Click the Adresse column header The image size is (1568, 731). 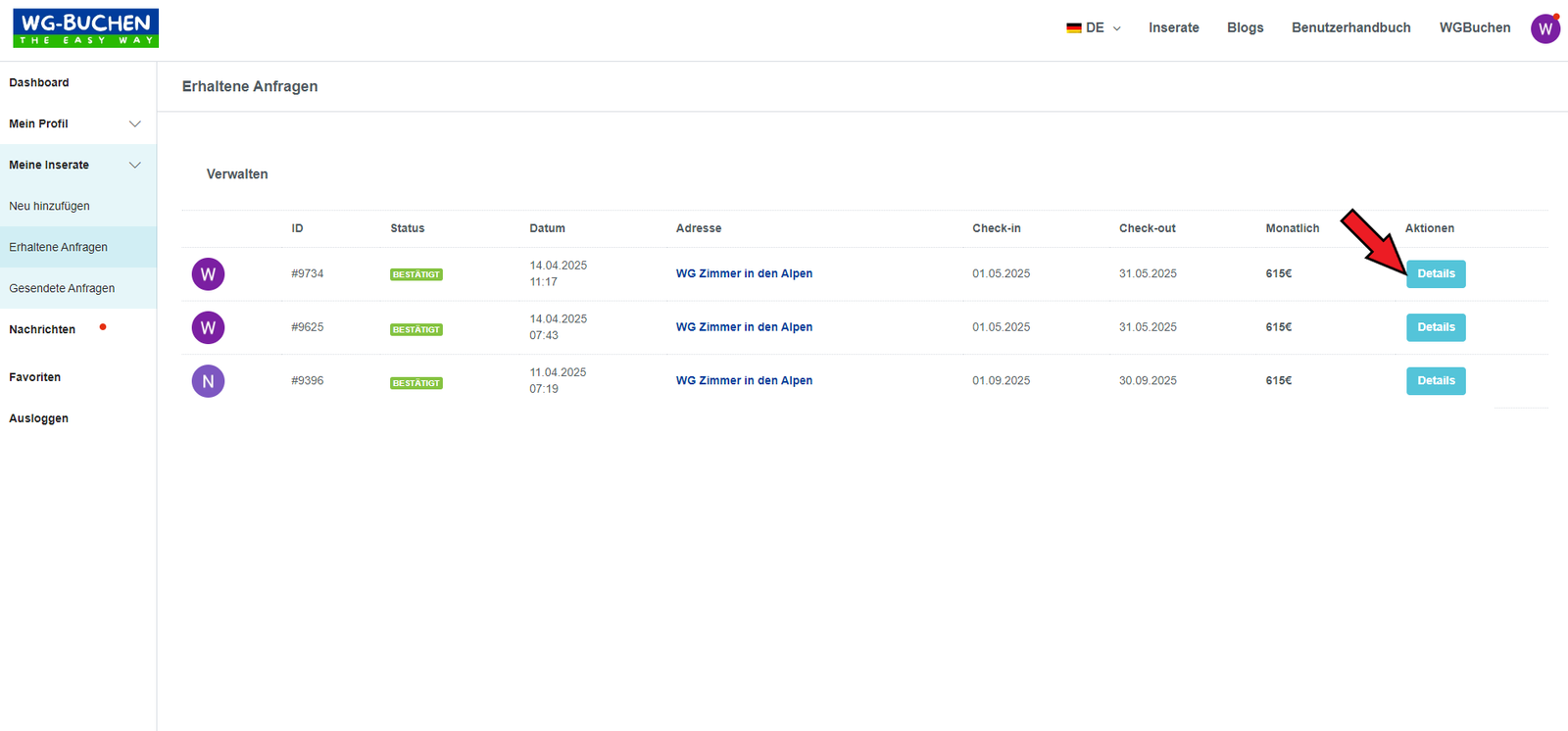(x=699, y=228)
